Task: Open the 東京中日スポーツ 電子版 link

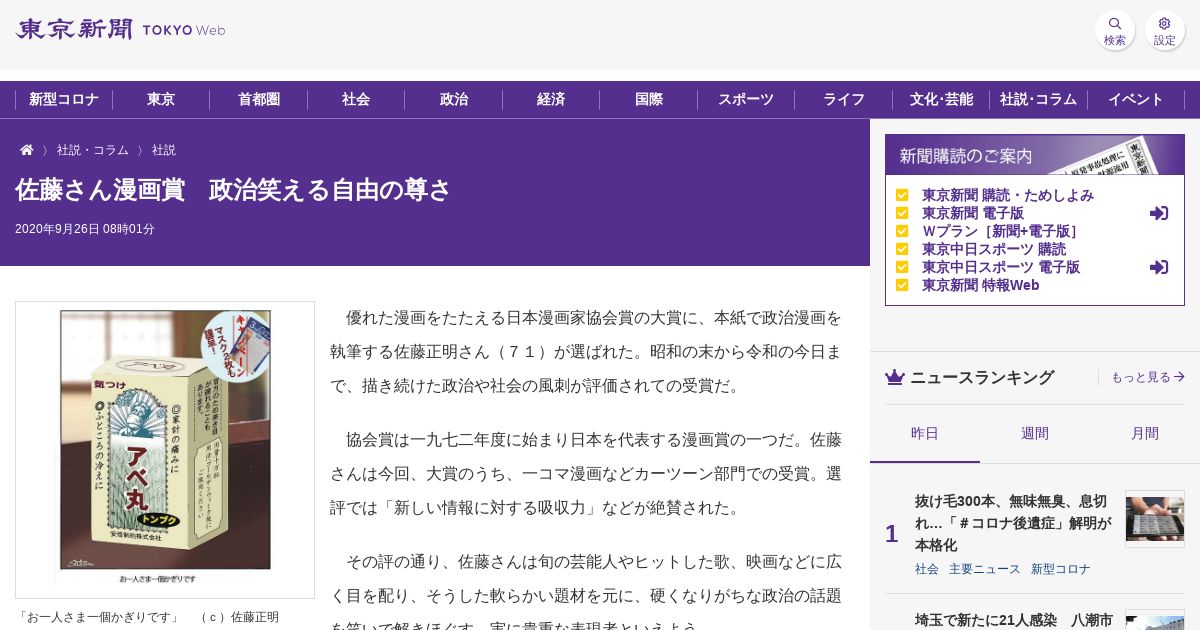Action: (x=1001, y=267)
